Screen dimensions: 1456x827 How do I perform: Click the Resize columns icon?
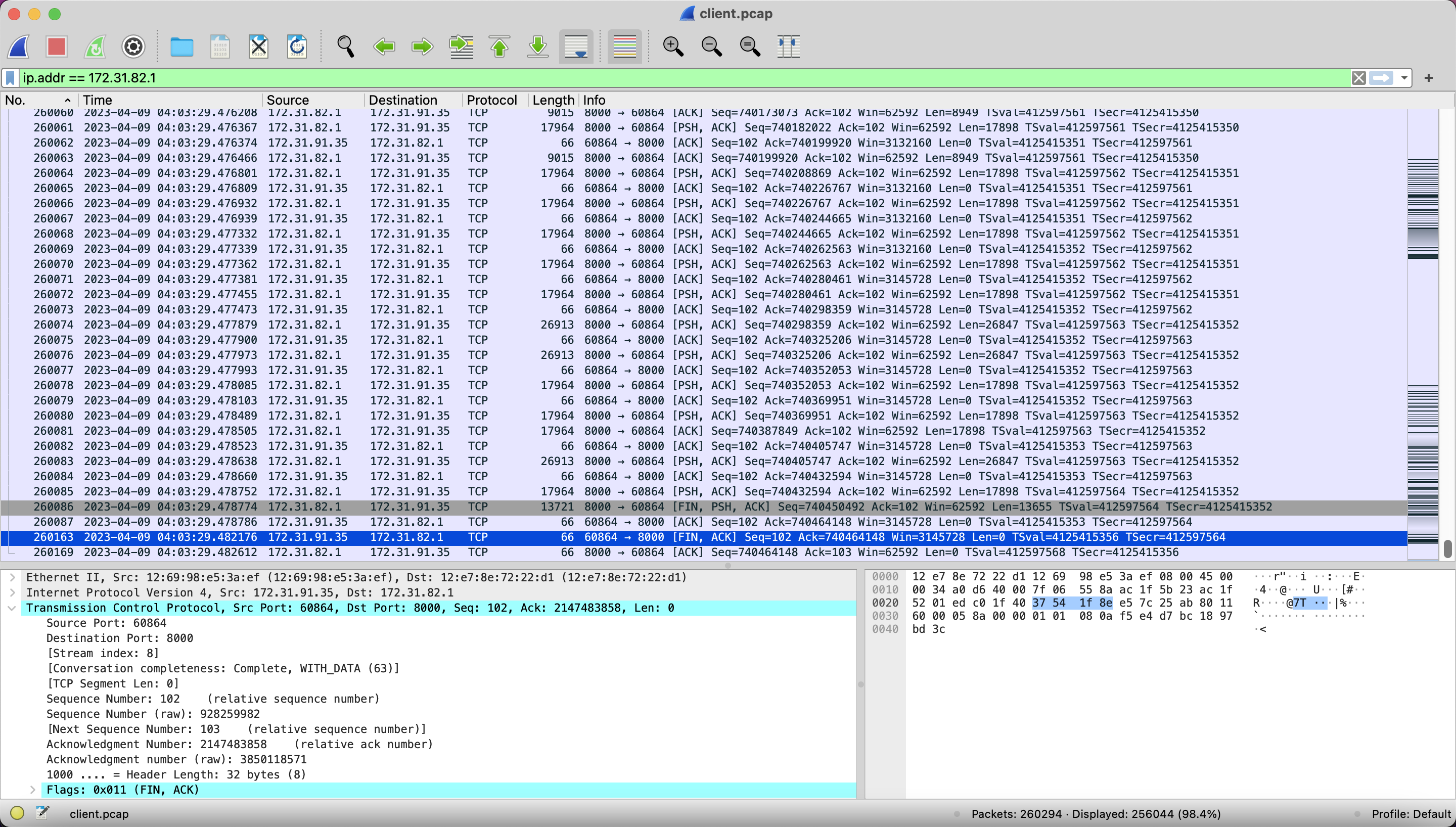tap(788, 47)
